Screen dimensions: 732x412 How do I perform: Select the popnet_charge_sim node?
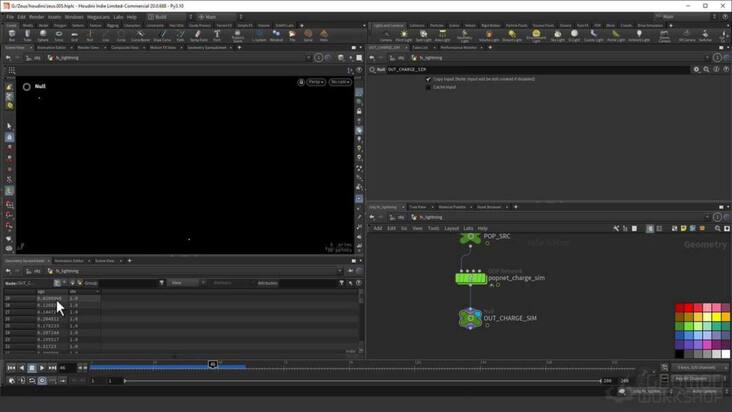coord(470,278)
